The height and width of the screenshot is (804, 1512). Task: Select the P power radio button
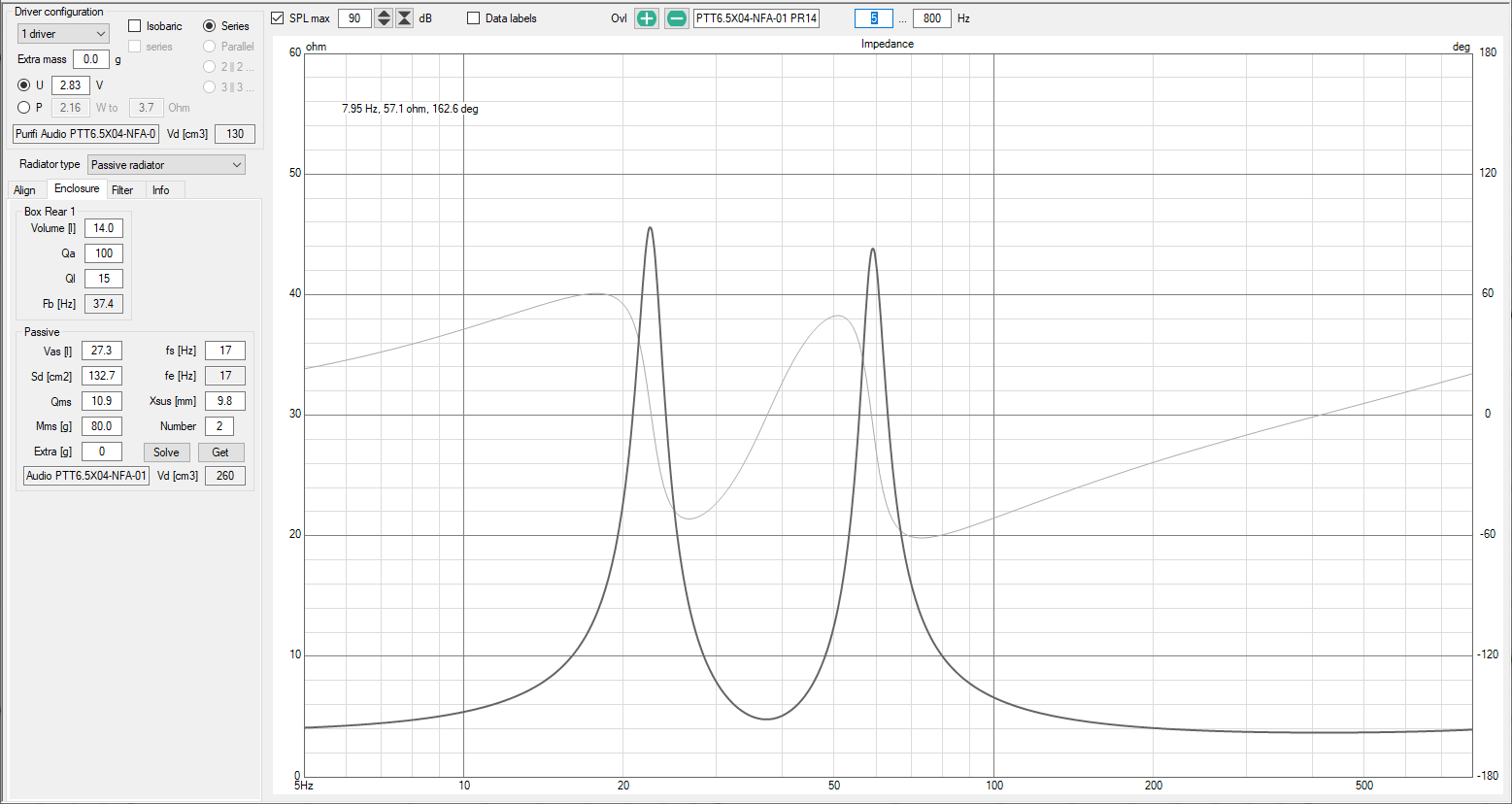point(24,108)
